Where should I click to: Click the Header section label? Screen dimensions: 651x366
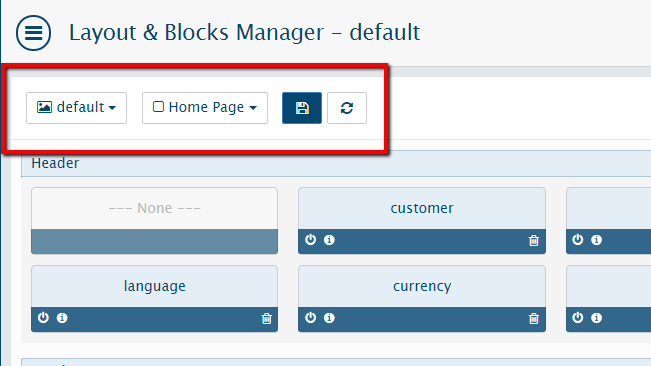tap(55, 163)
